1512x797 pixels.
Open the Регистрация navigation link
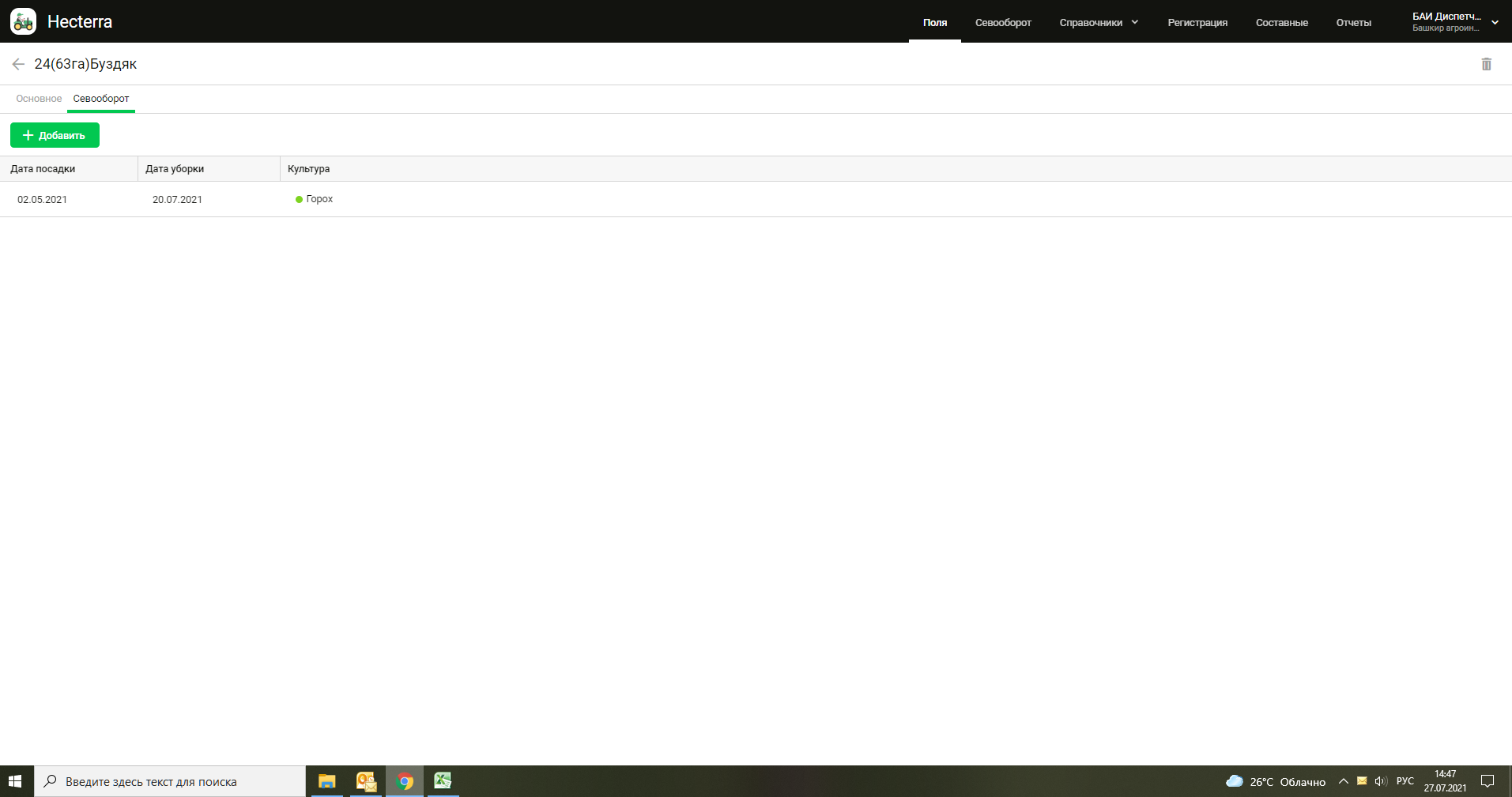1197,22
